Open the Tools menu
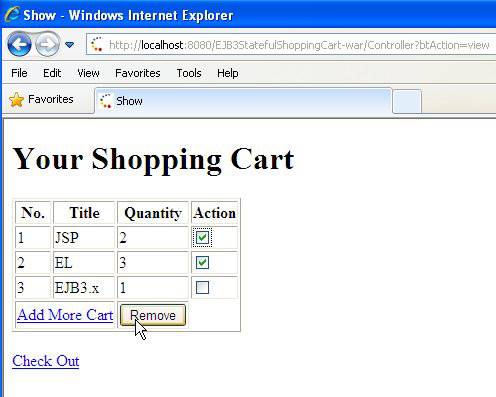Viewport: 496px width, 397px height. (189, 73)
